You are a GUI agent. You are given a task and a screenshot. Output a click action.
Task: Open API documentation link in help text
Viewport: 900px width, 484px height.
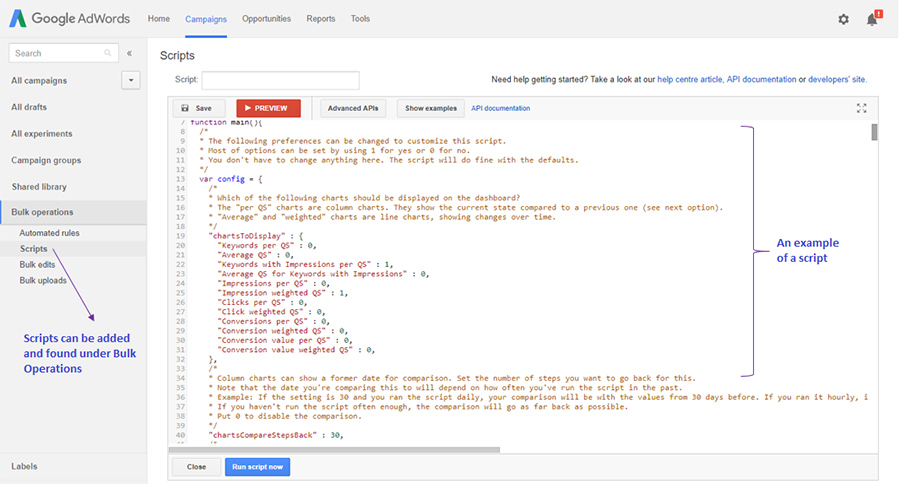[761, 79]
